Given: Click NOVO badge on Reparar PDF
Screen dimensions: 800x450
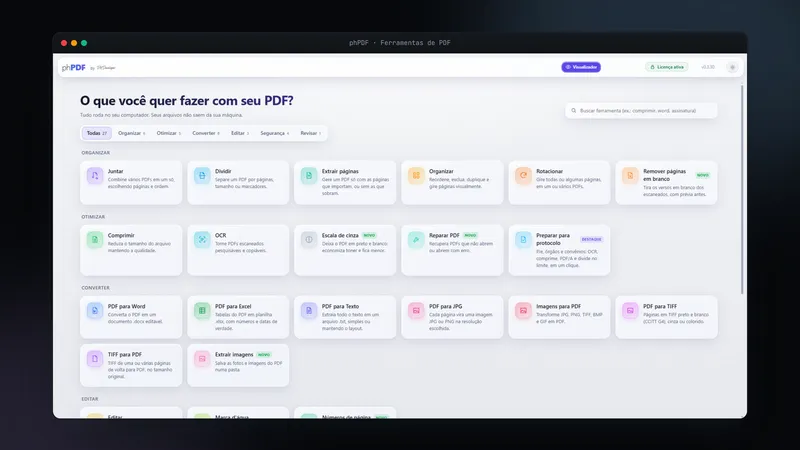Looking at the screenshot, I should pos(470,235).
